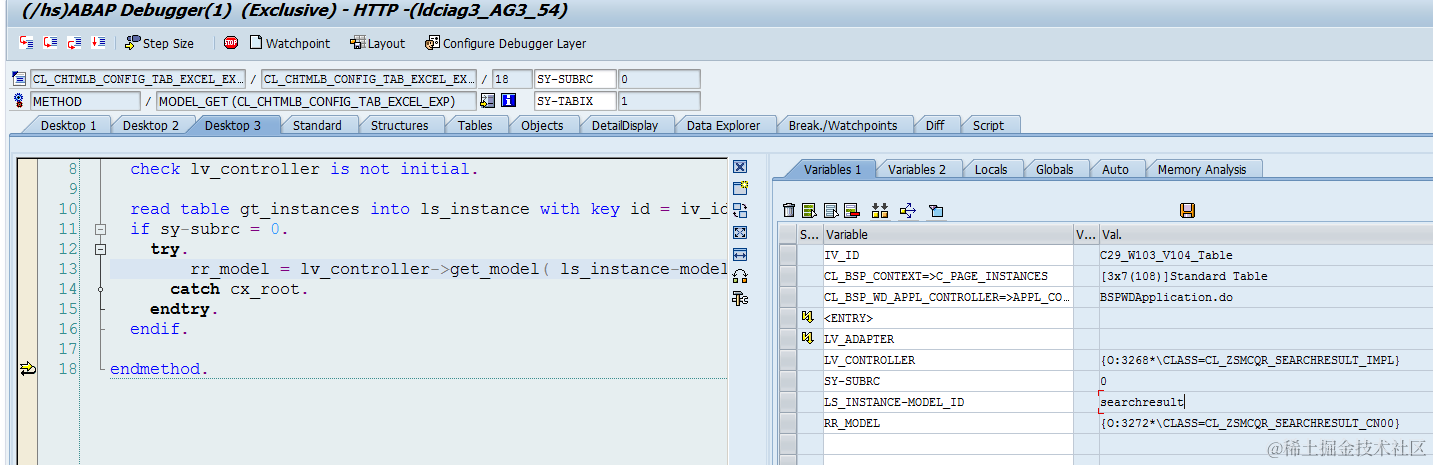
Task: Click the insert row icon in variables toolbar
Action: tap(809, 210)
